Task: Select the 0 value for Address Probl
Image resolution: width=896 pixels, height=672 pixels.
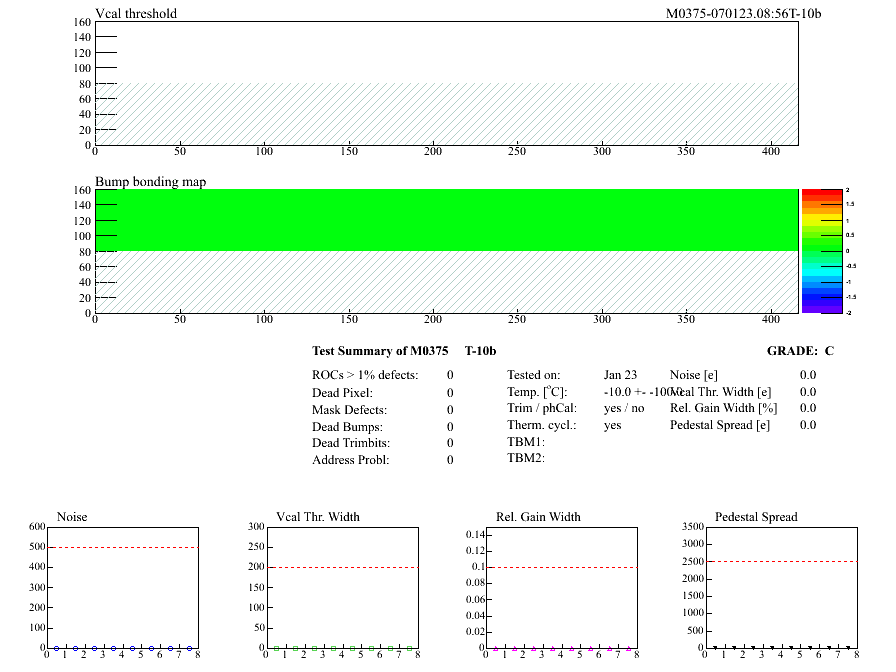Action: 450,460
